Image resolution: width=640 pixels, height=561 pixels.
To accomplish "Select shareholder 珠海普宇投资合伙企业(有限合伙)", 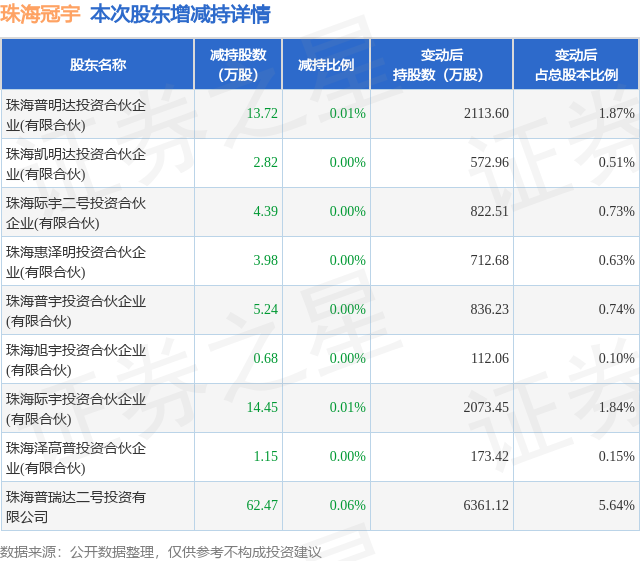I will [x=76, y=311].
